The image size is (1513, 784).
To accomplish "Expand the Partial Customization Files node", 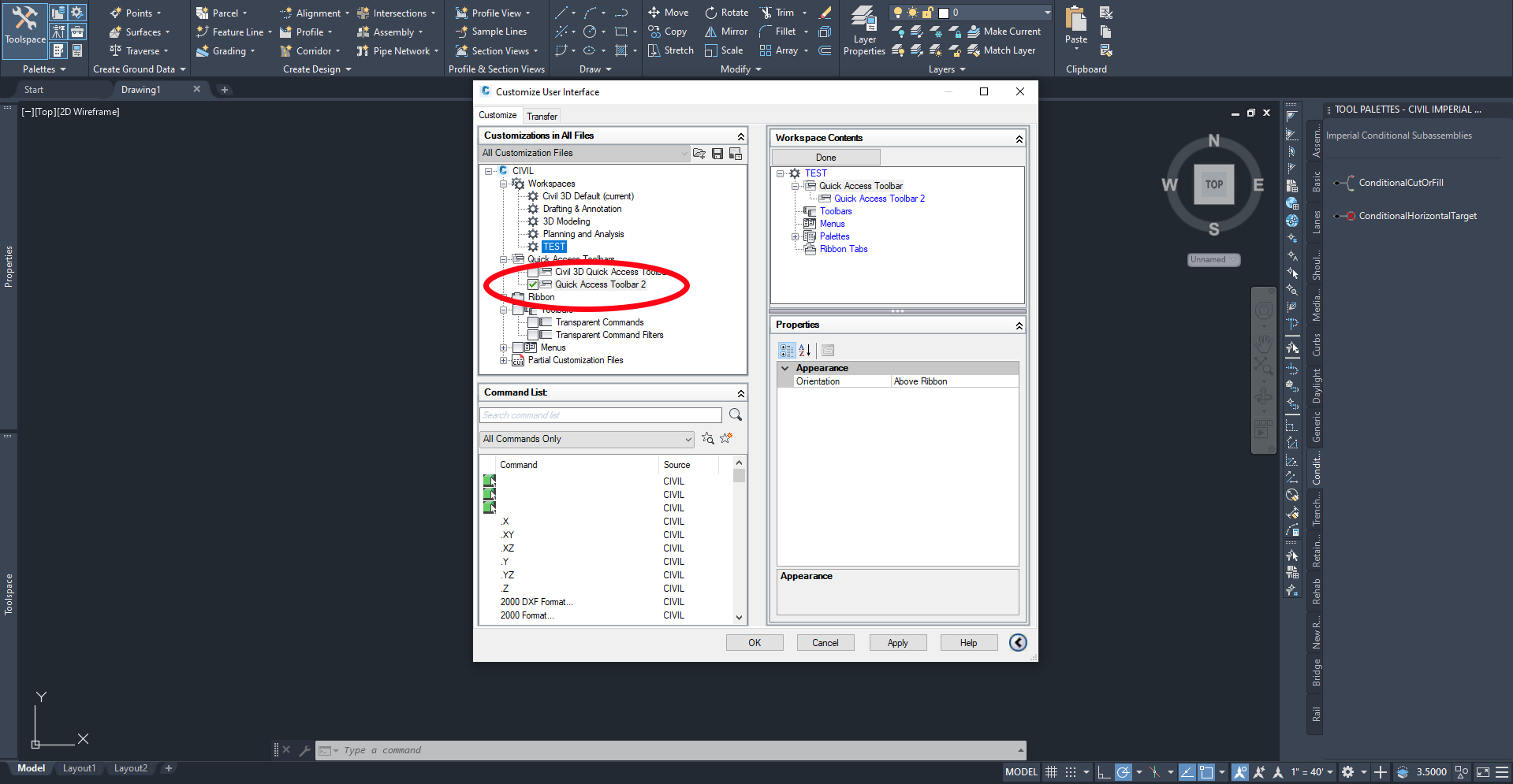I will pos(505,360).
